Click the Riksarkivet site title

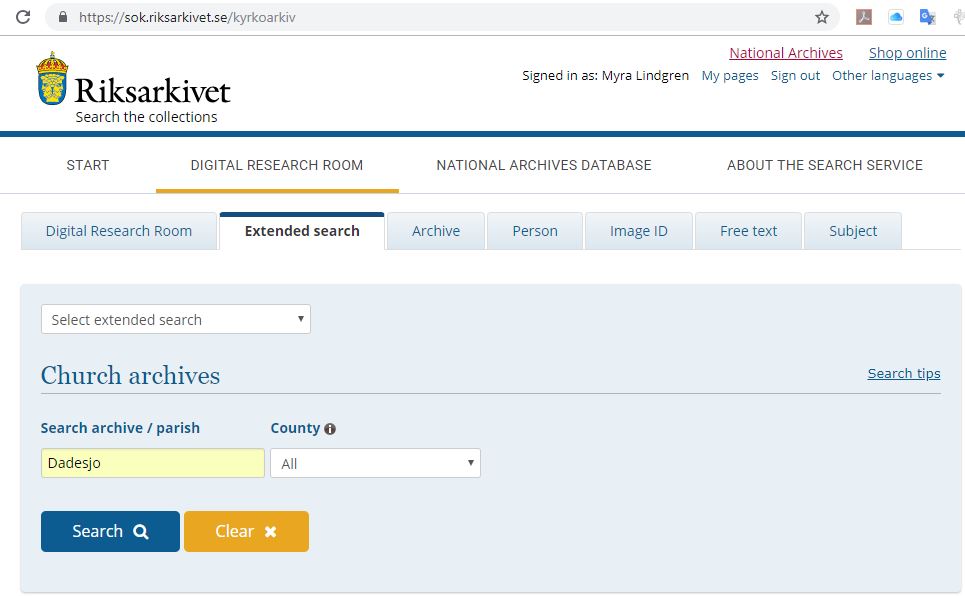tap(152, 91)
